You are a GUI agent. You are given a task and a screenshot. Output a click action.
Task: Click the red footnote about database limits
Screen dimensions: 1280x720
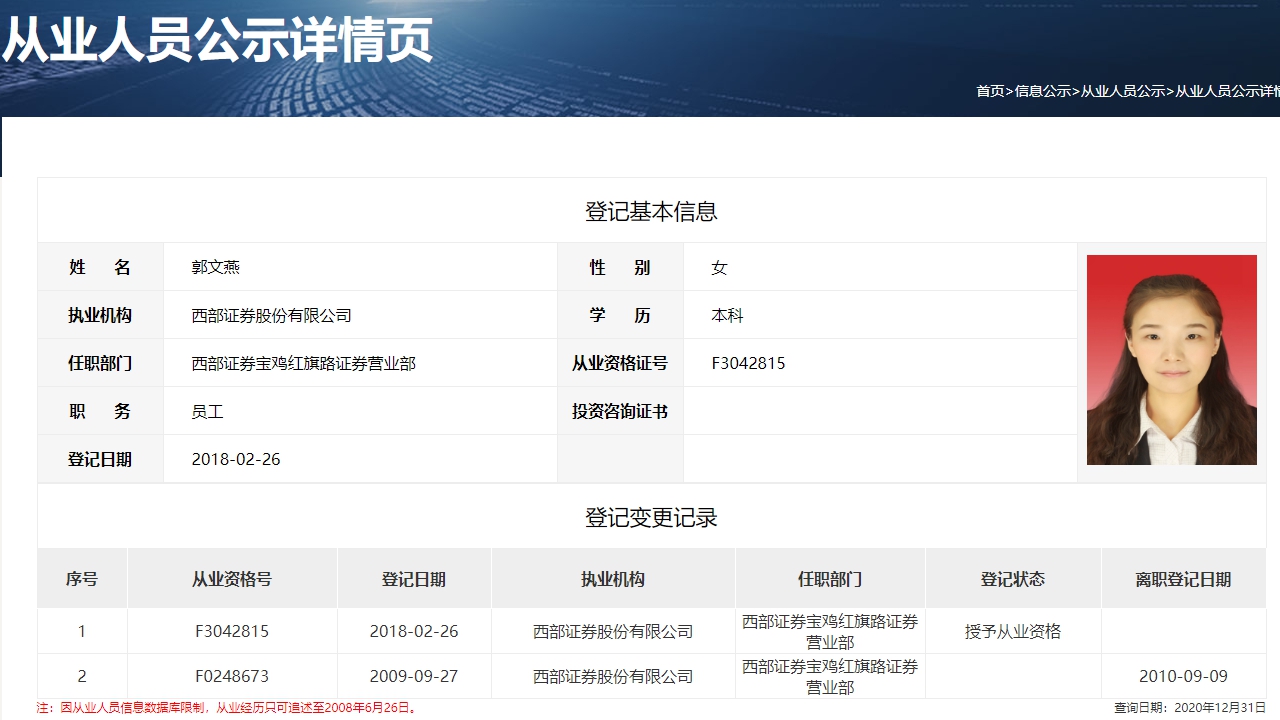(x=228, y=708)
